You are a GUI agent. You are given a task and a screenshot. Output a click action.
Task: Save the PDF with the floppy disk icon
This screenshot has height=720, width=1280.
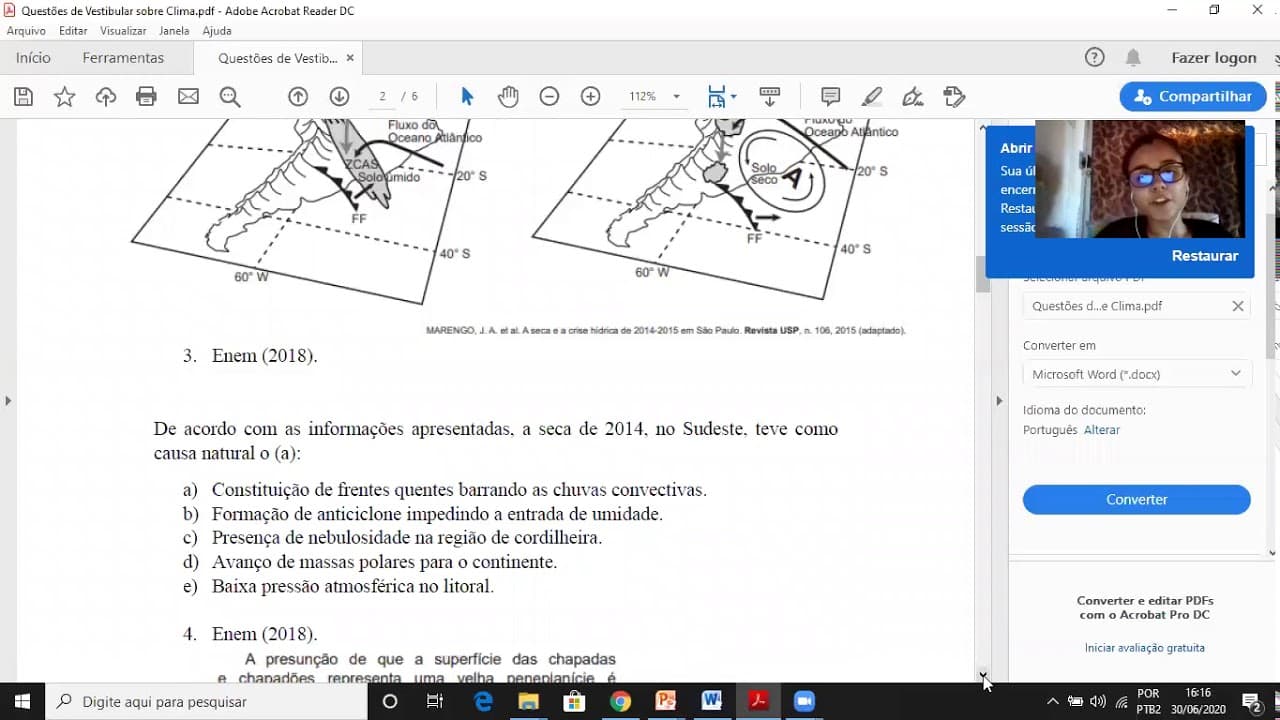point(24,97)
